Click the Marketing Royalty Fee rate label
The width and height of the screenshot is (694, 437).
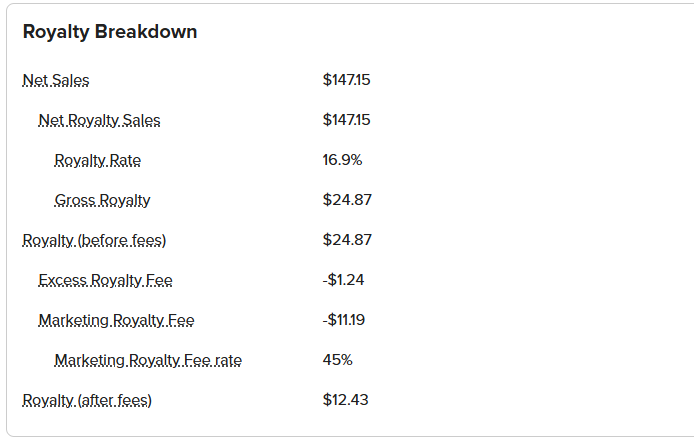(148, 360)
